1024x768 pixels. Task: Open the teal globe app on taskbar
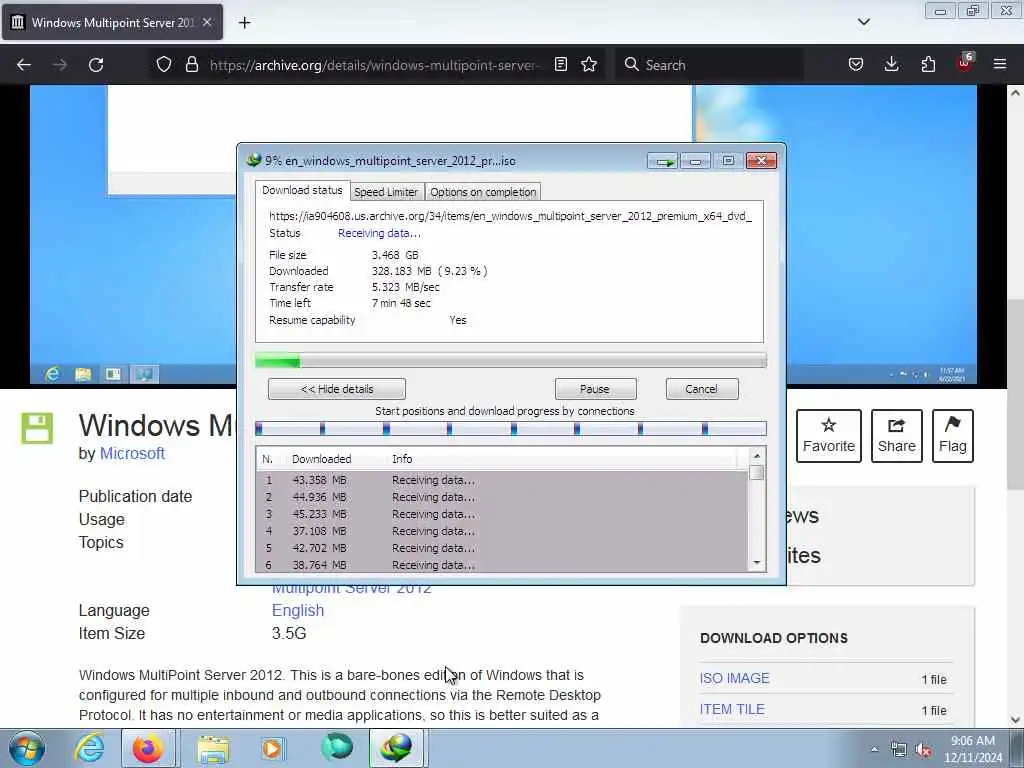tap(337, 748)
